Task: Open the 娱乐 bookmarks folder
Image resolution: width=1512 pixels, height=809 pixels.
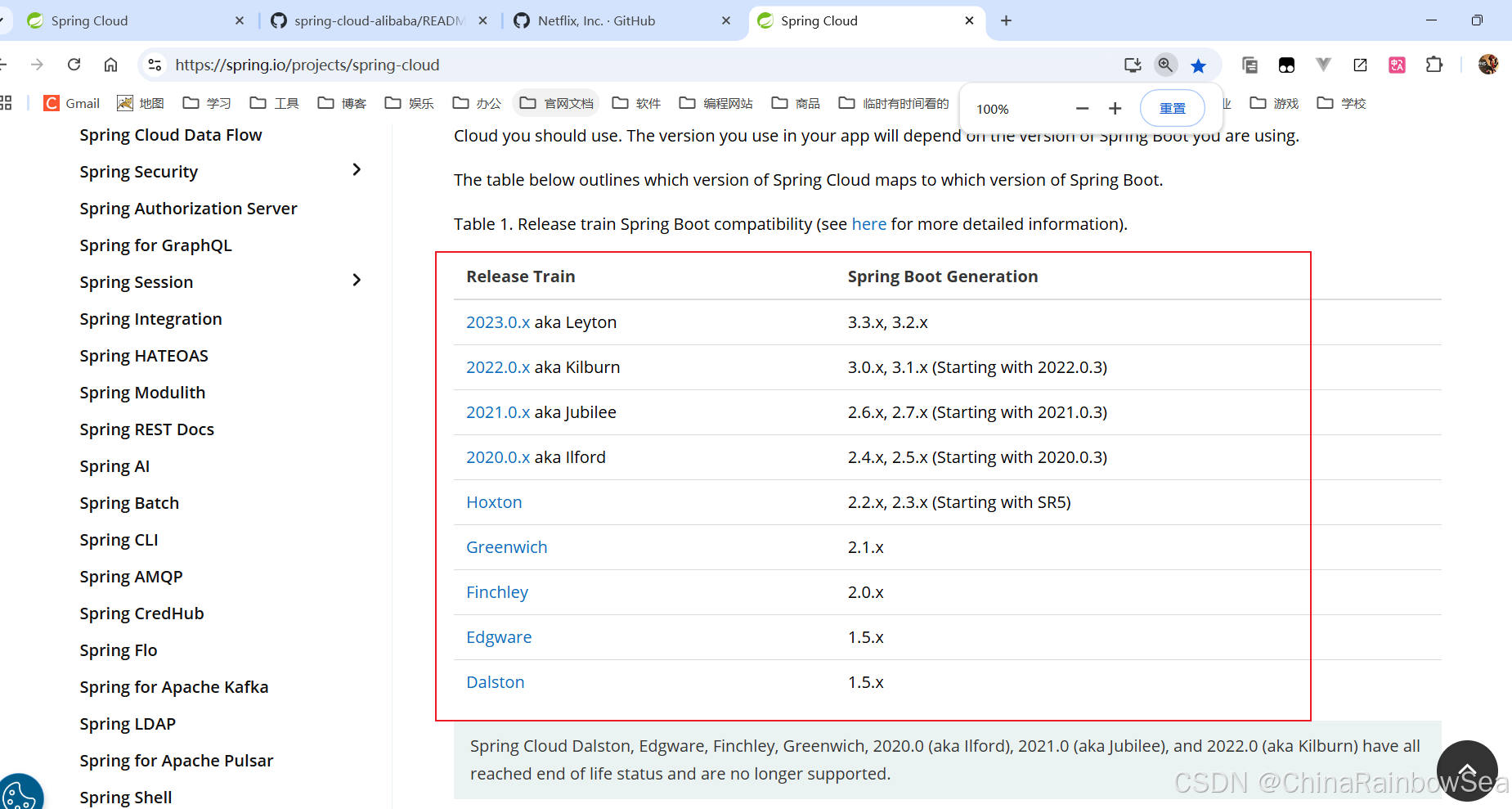Action: (x=410, y=103)
